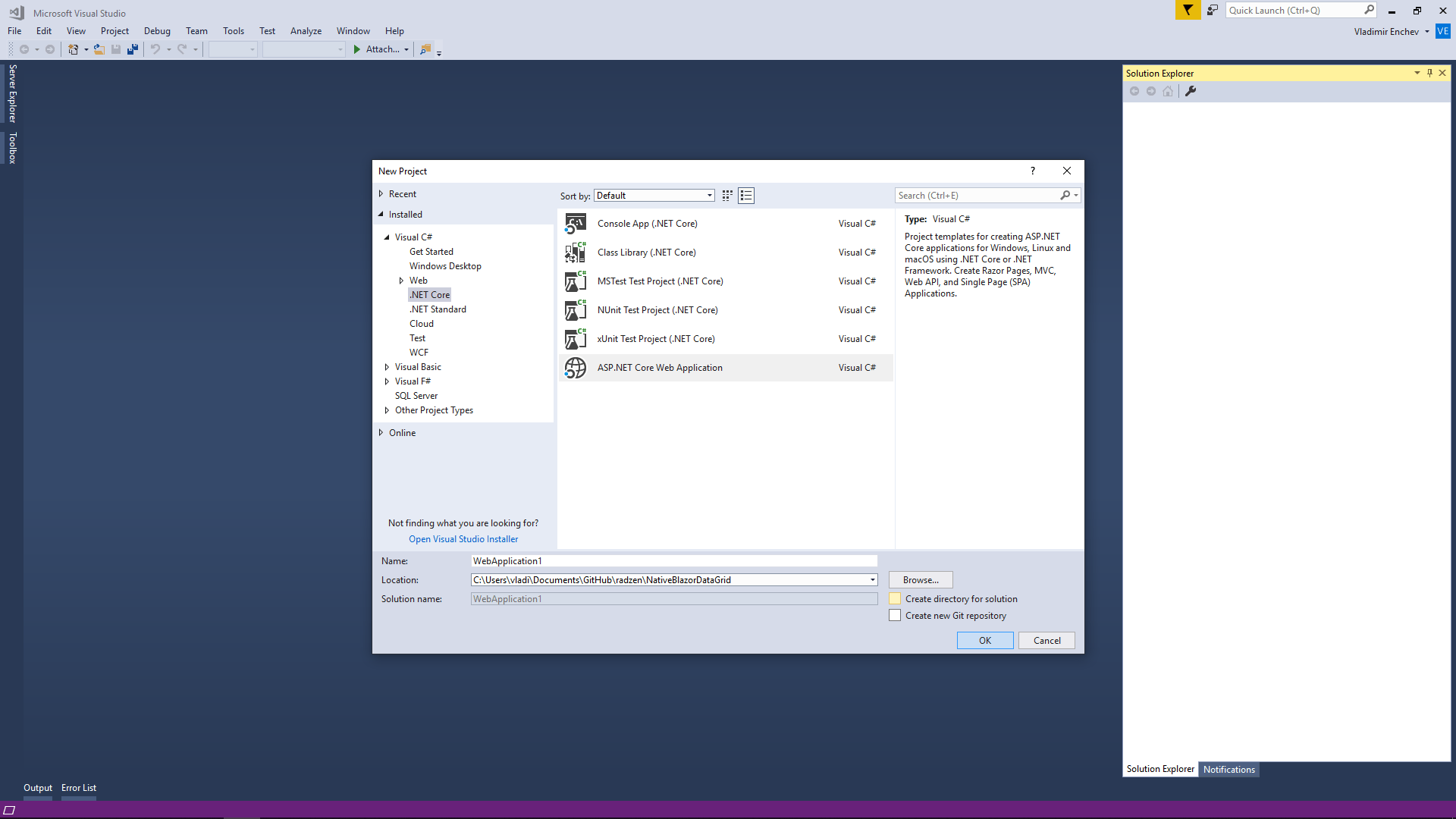Click the Solution Explorer Home icon
1456x819 pixels.
coord(1168,91)
